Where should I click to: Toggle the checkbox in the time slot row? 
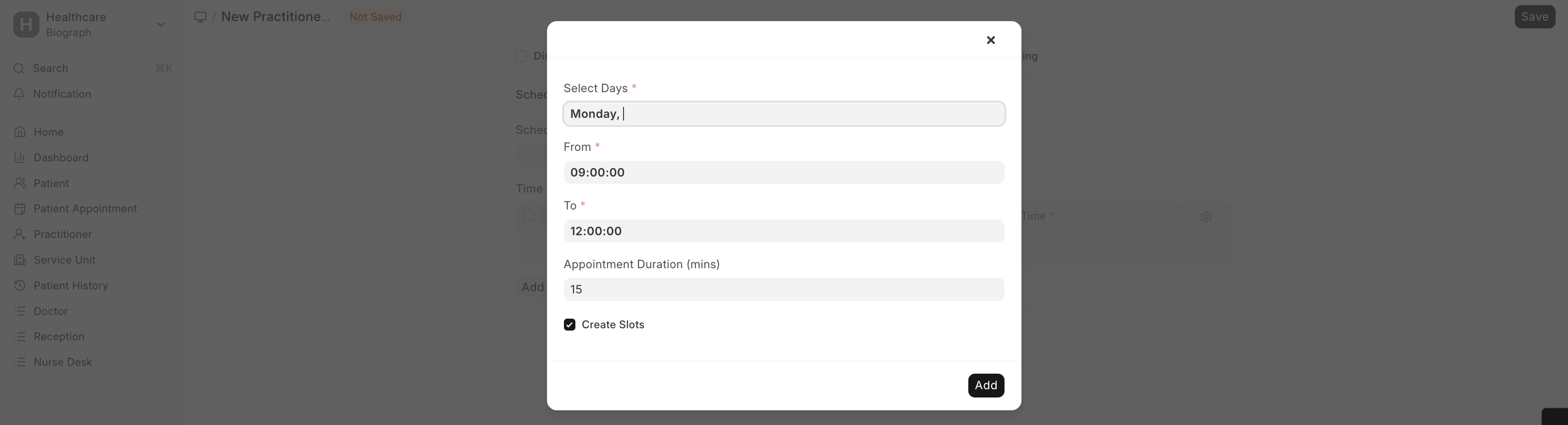tap(528, 214)
